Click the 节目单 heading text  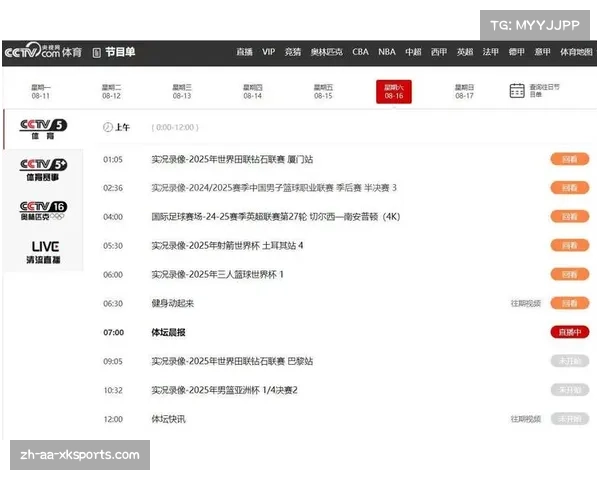[x=120, y=52]
